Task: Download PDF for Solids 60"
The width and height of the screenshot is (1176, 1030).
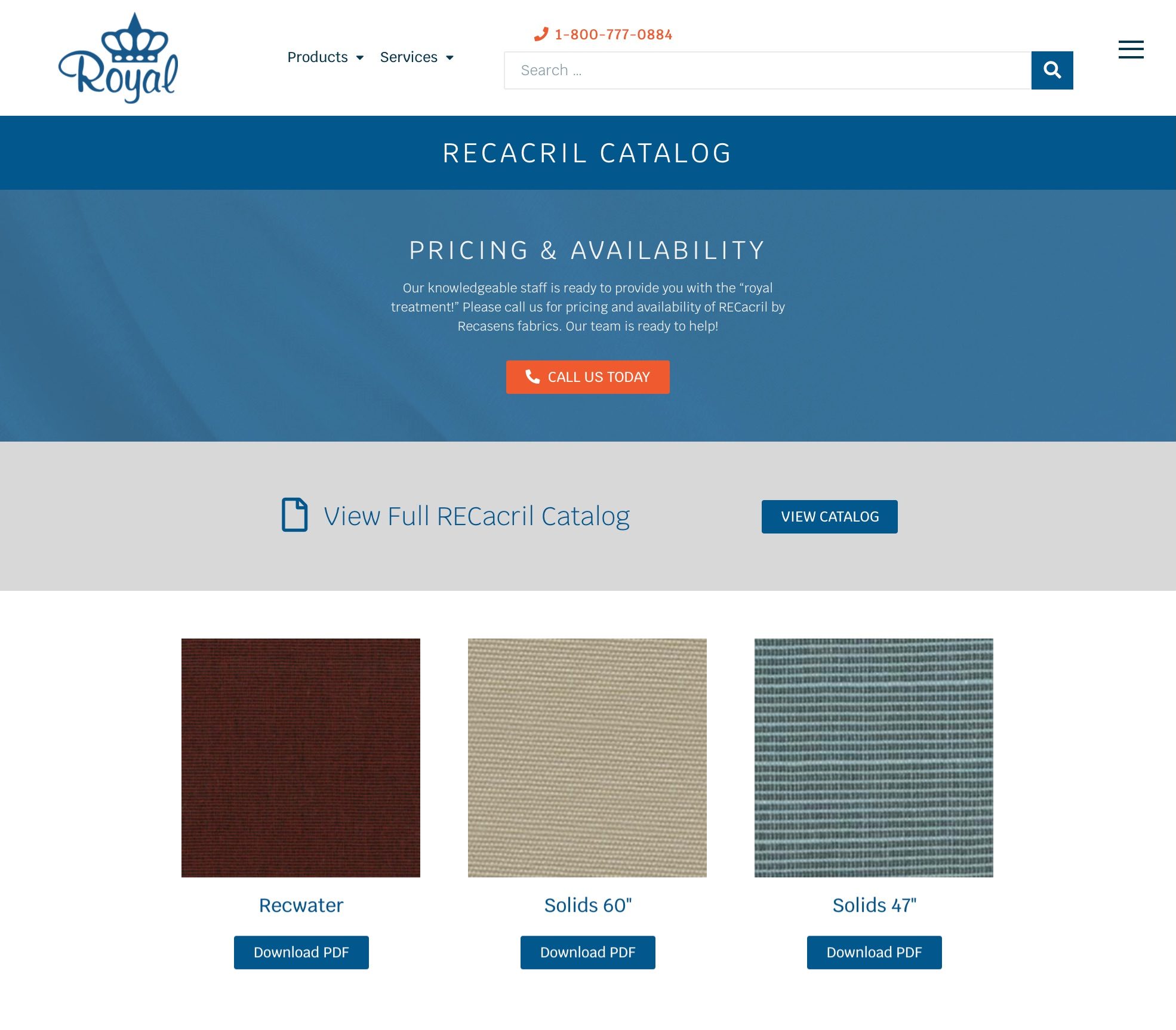Action: point(588,952)
